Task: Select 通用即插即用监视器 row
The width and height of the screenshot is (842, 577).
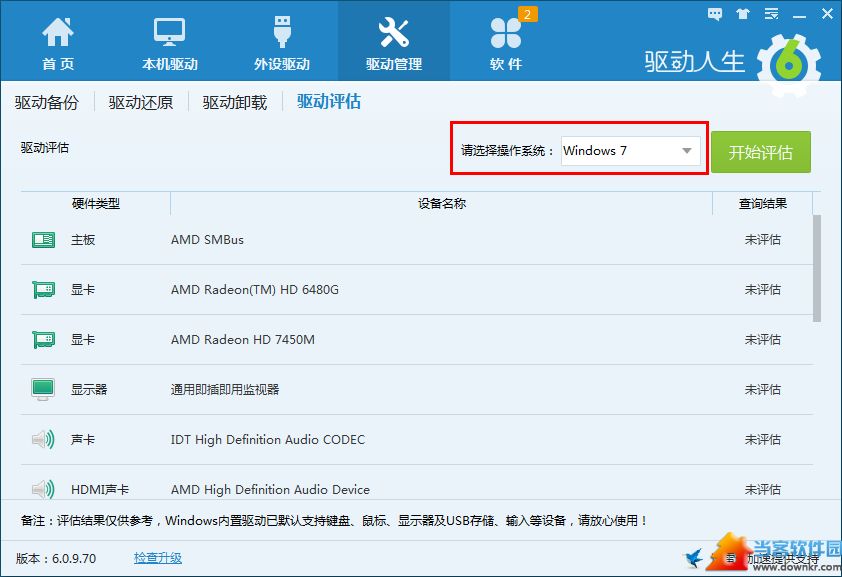Action: [417, 390]
